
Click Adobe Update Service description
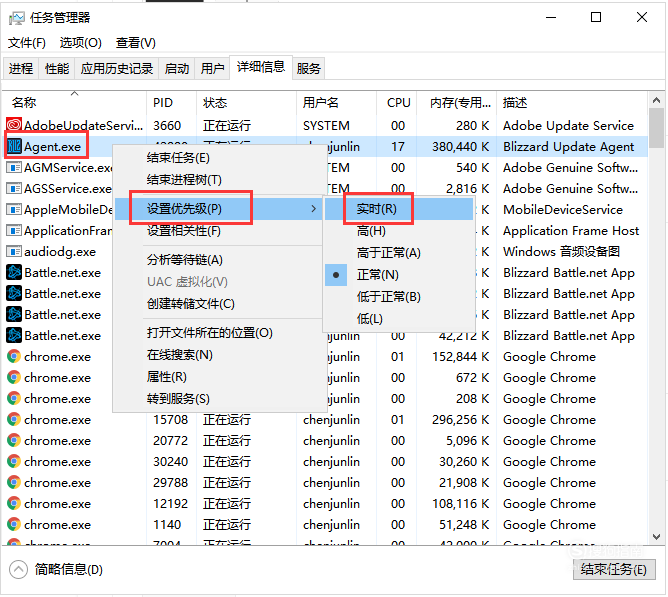pos(568,125)
